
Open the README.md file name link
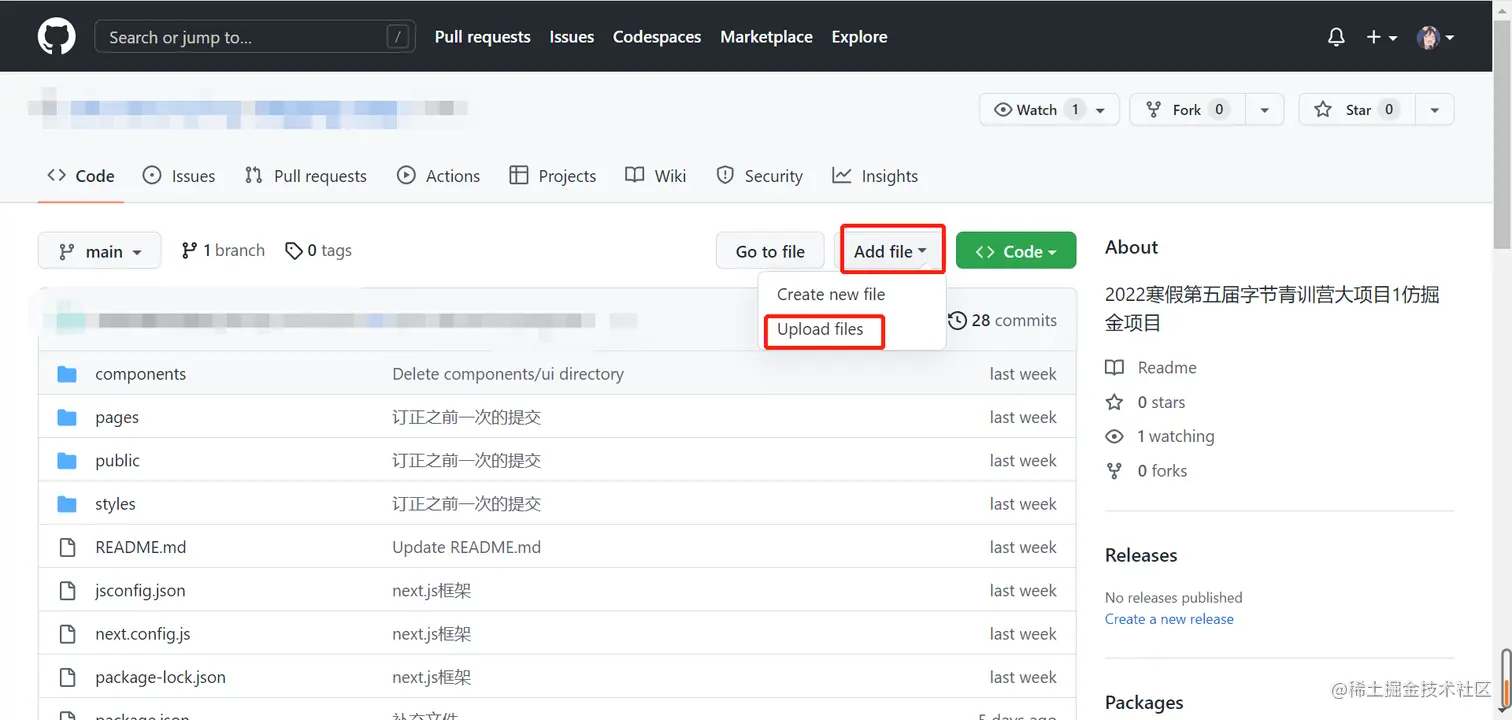(x=140, y=547)
